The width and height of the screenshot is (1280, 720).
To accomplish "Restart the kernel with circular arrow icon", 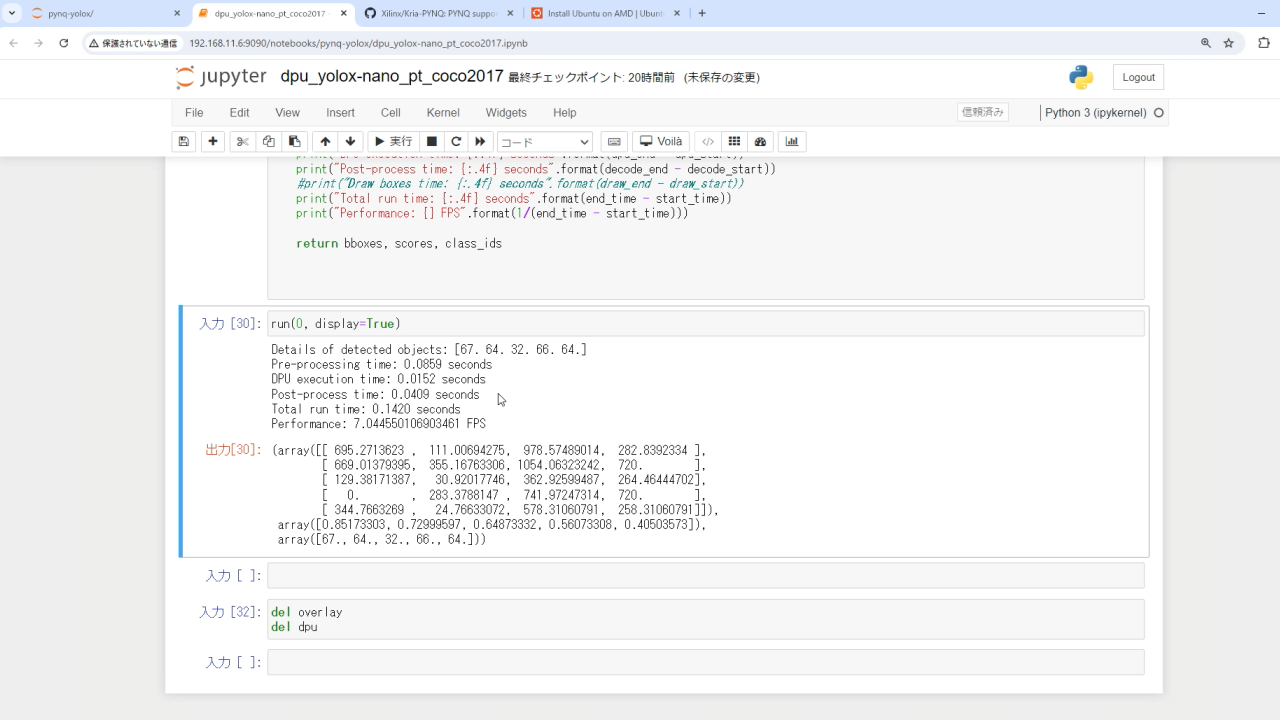I will tap(456, 142).
